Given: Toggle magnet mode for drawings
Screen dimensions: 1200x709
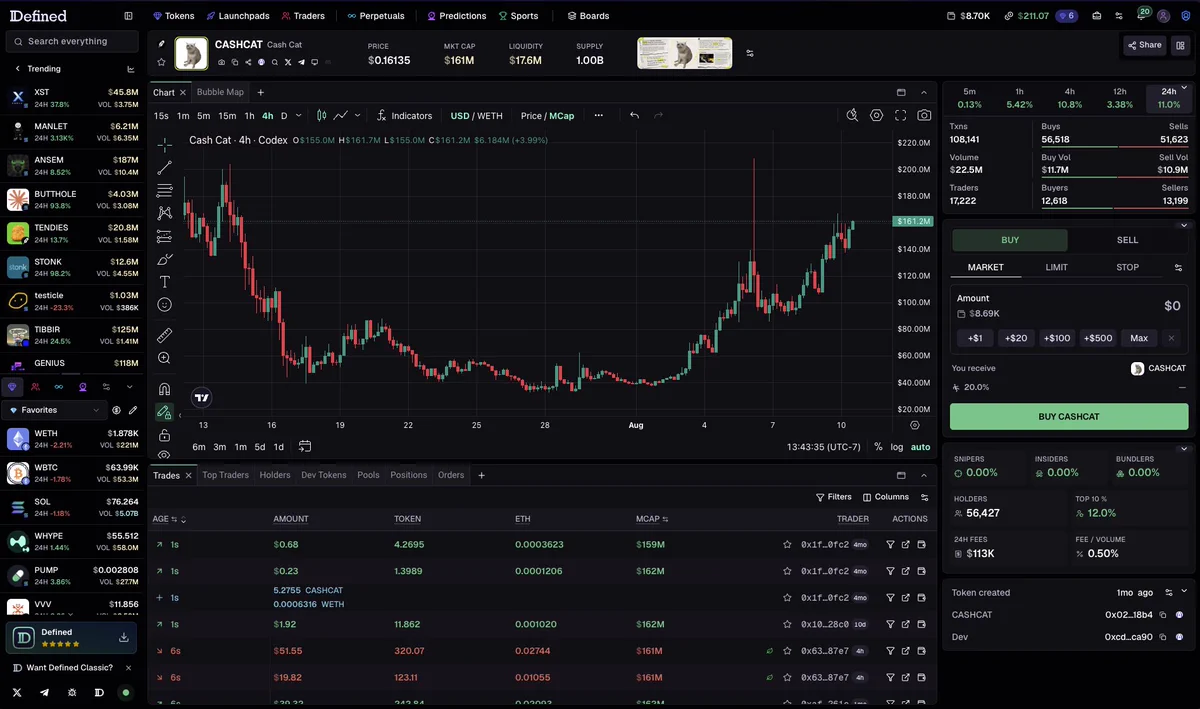Looking at the screenshot, I should coord(165,389).
